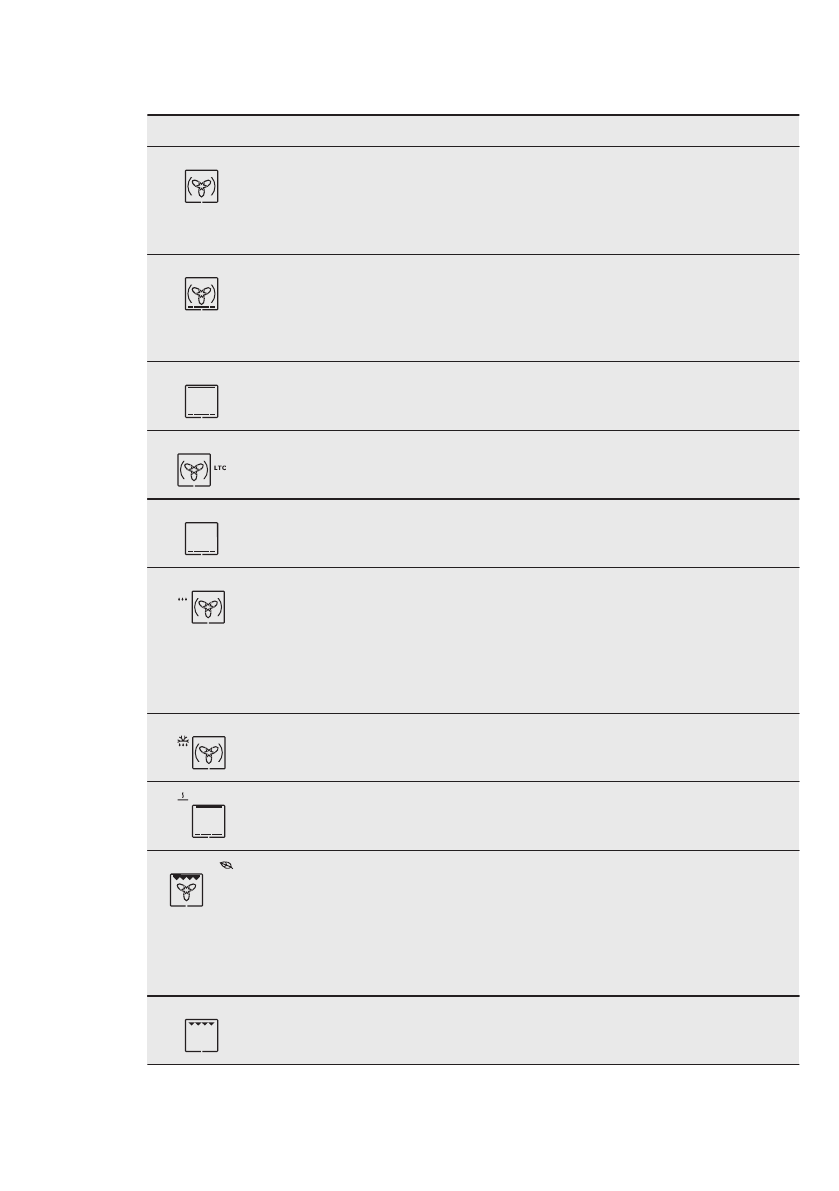Pick the fan icon beside the defrost symbol
Viewport: 839px width, 1191px height.
click(209, 753)
